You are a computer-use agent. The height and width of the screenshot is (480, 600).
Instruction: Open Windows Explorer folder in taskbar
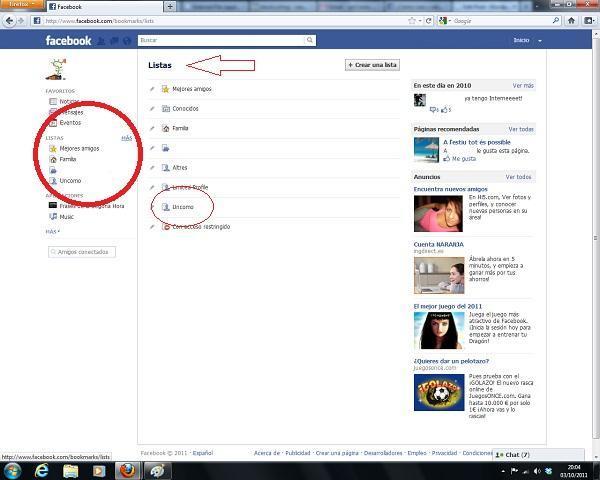[x=70, y=471]
